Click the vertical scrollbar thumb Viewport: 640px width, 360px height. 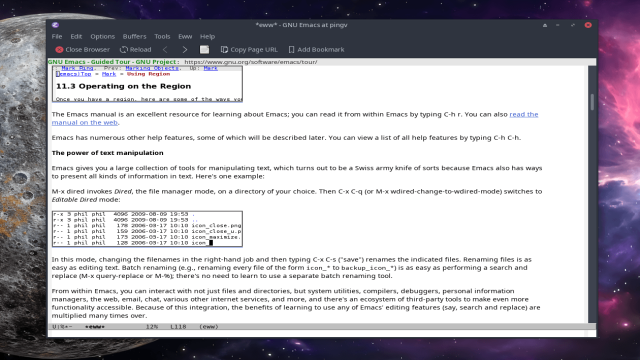click(592, 102)
